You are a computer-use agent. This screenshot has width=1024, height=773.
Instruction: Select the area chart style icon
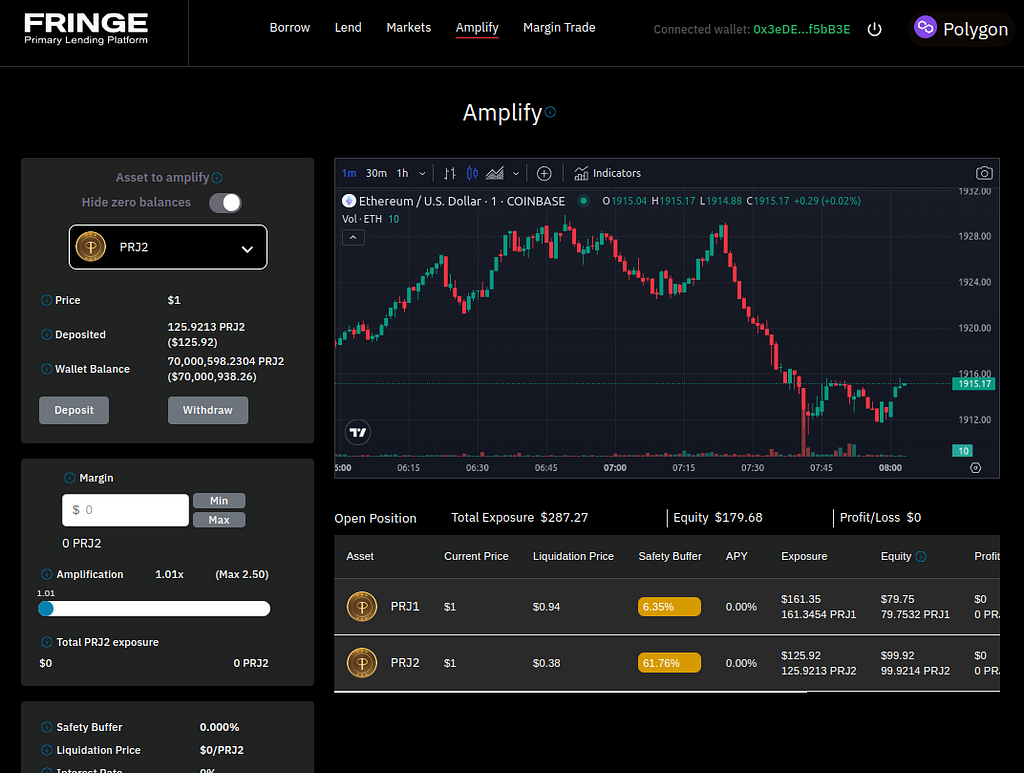[495, 173]
